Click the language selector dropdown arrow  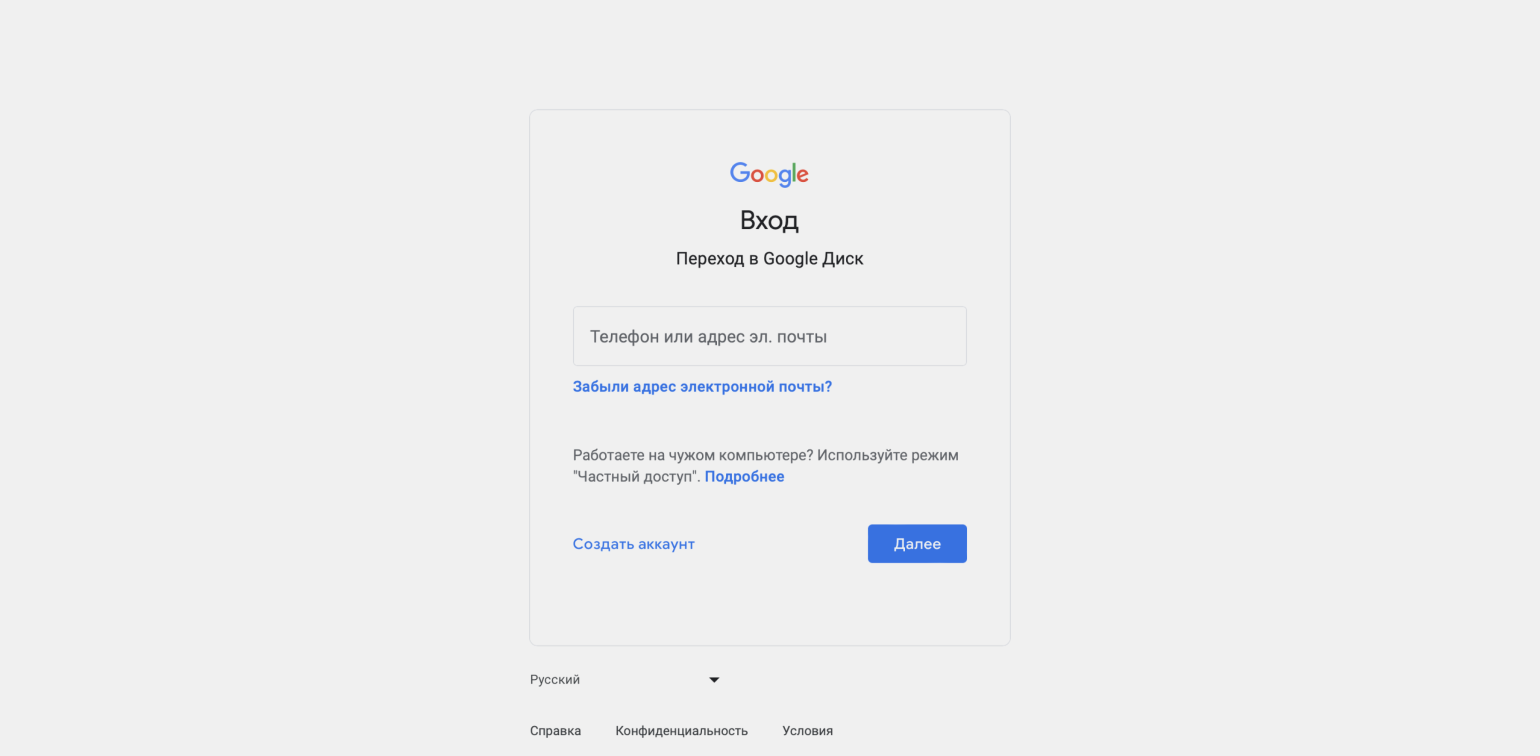[x=714, y=680]
